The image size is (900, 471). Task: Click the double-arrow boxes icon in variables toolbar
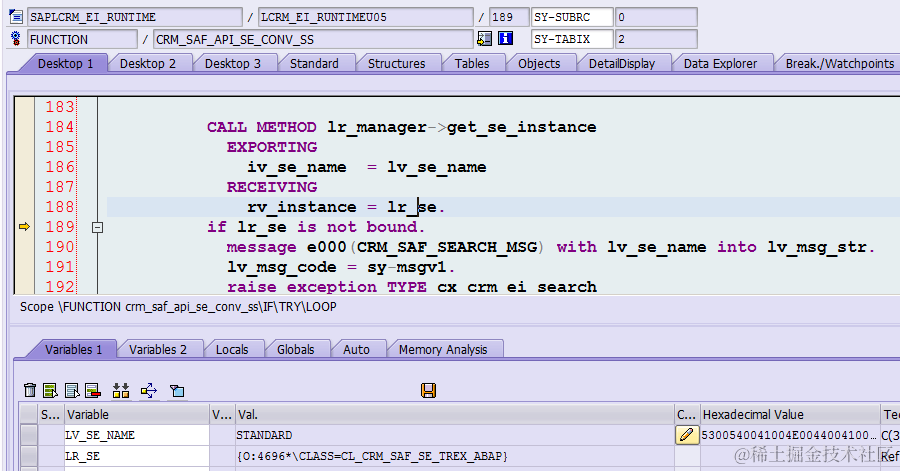click(x=121, y=391)
